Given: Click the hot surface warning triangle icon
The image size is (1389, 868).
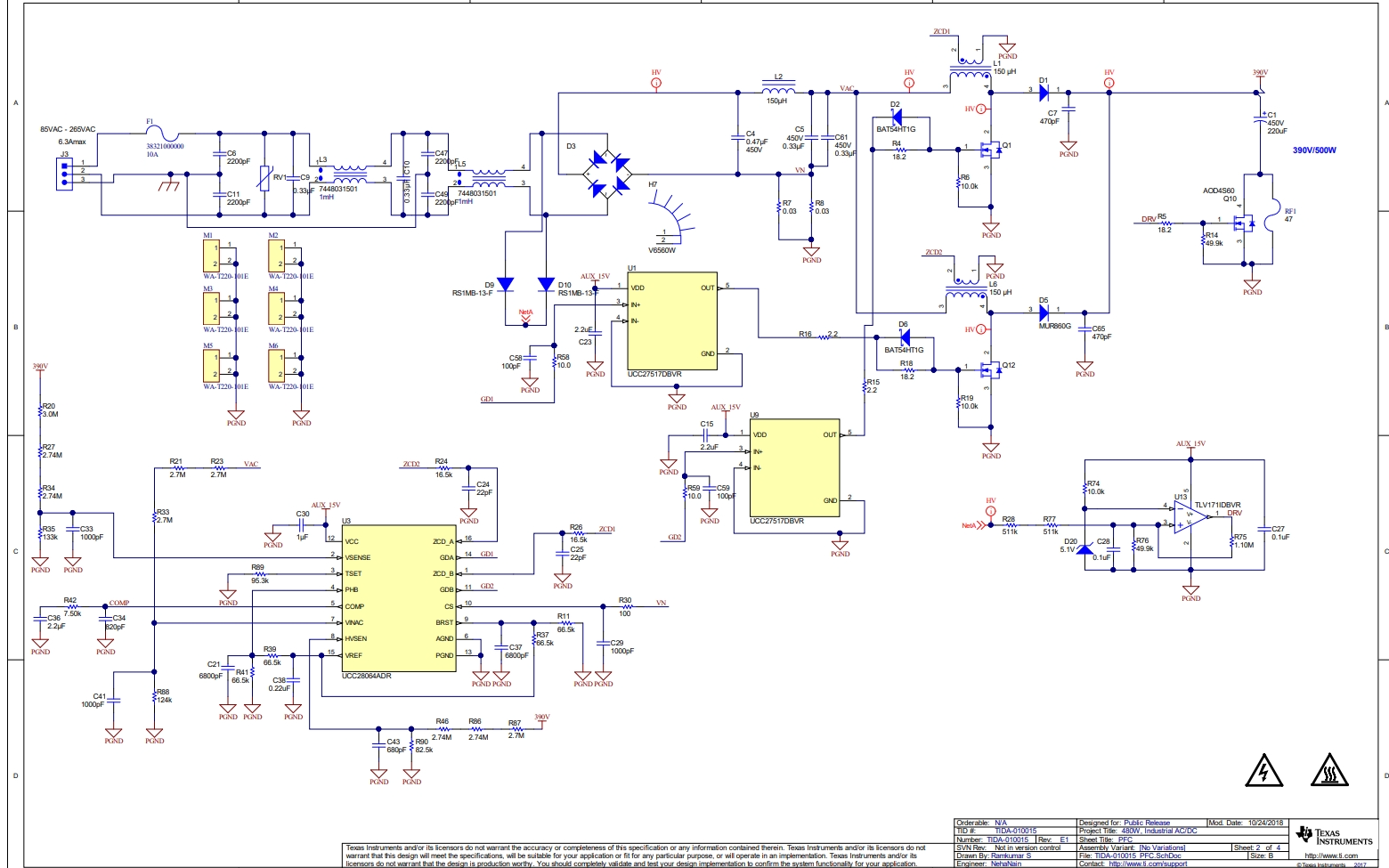Looking at the screenshot, I should point(1328,771).
